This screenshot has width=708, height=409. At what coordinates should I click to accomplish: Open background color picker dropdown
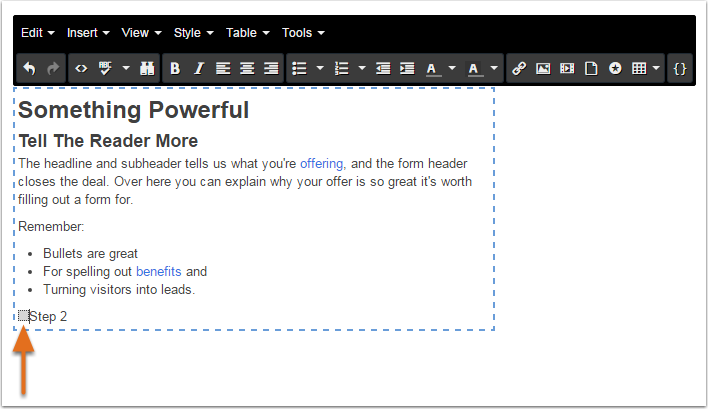tap(494, 69)
